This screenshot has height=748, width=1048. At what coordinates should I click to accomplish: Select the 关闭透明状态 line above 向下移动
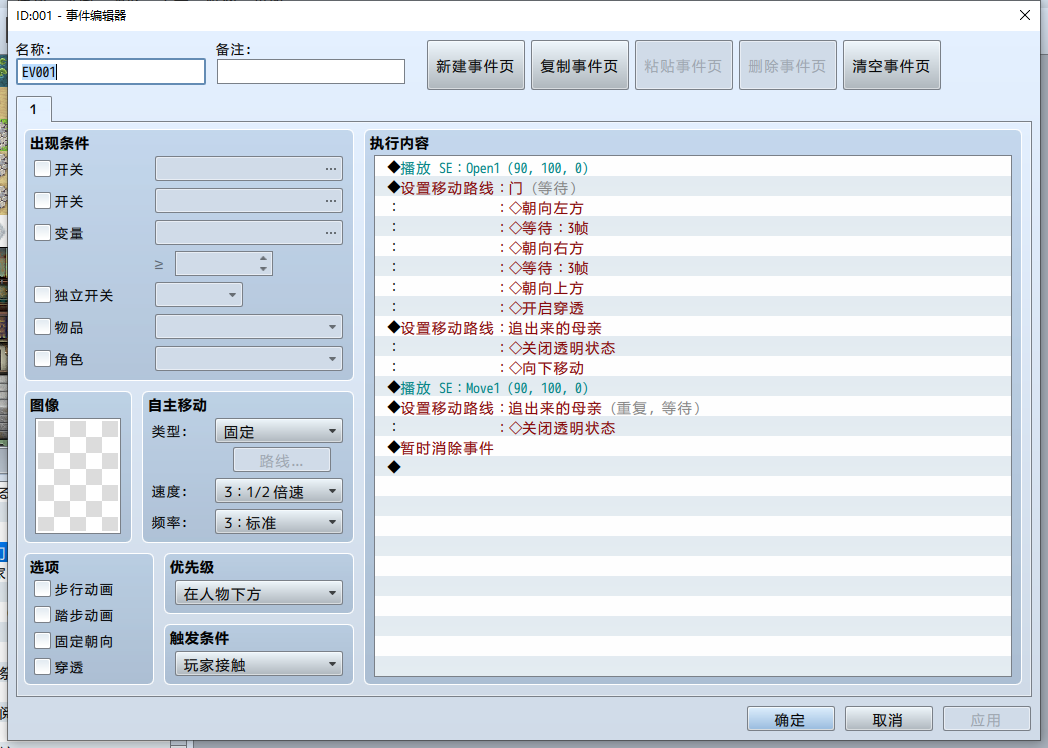(693, 348)
